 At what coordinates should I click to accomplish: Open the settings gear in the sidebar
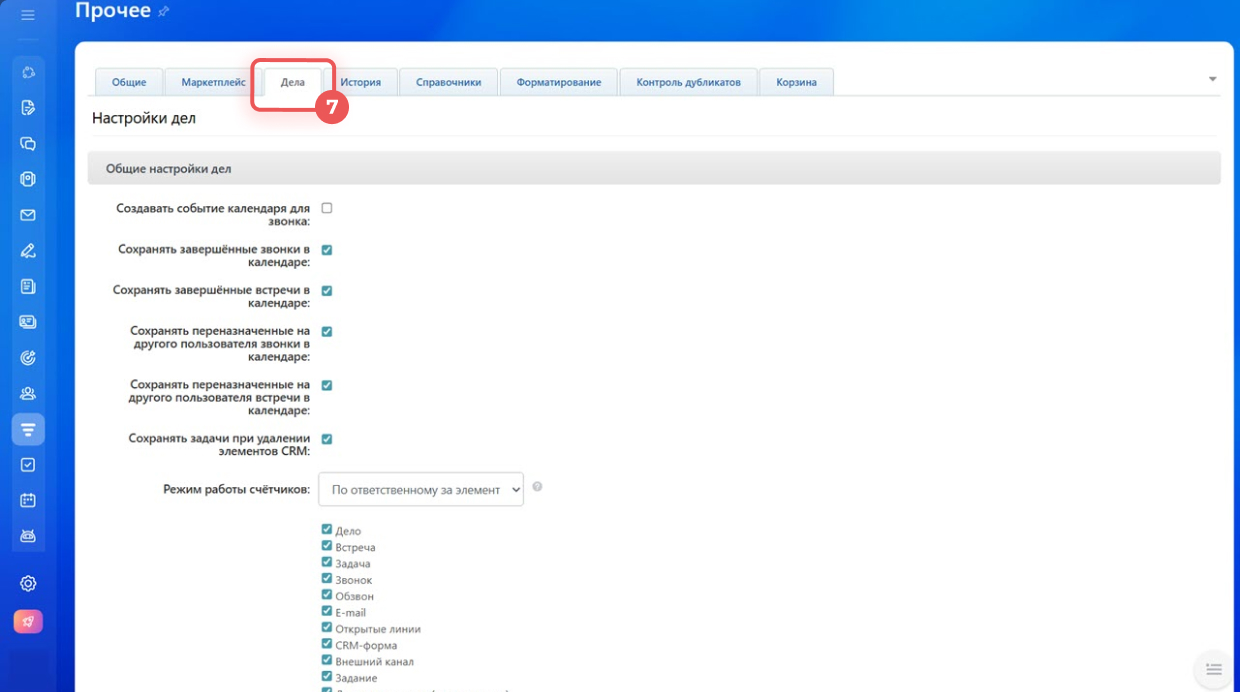coord(28,584)
